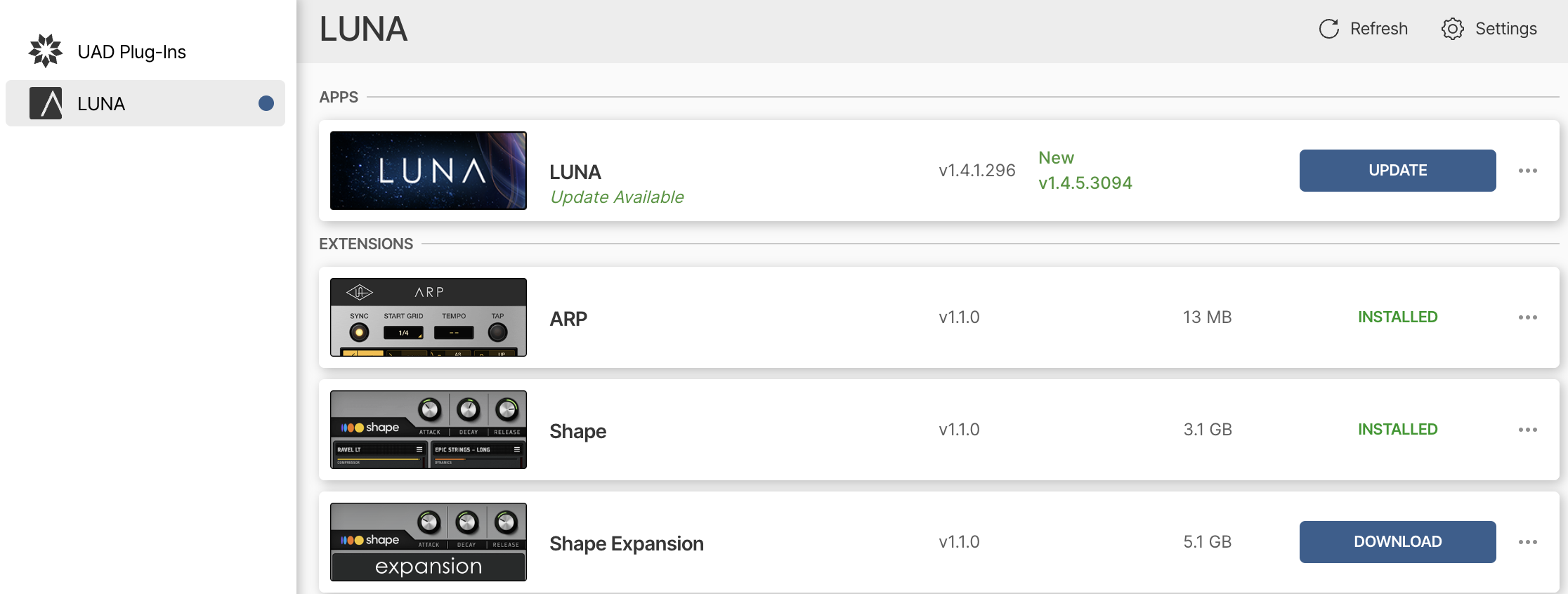Open Settings via the gear icon

pyautogui.click(x=1452, y=29)
